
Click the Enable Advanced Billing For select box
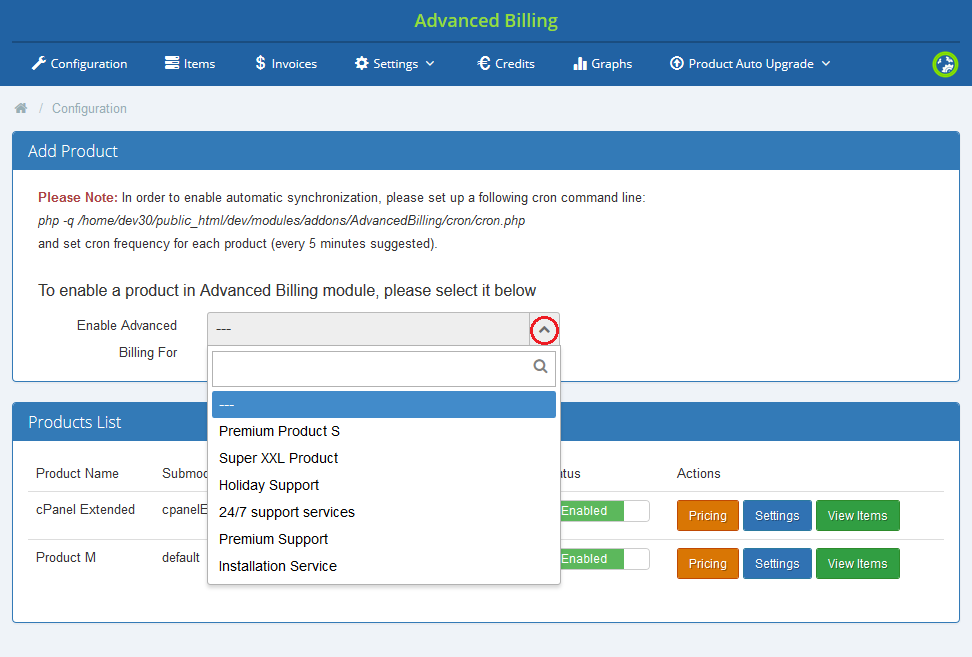click(x=383, y=329)
